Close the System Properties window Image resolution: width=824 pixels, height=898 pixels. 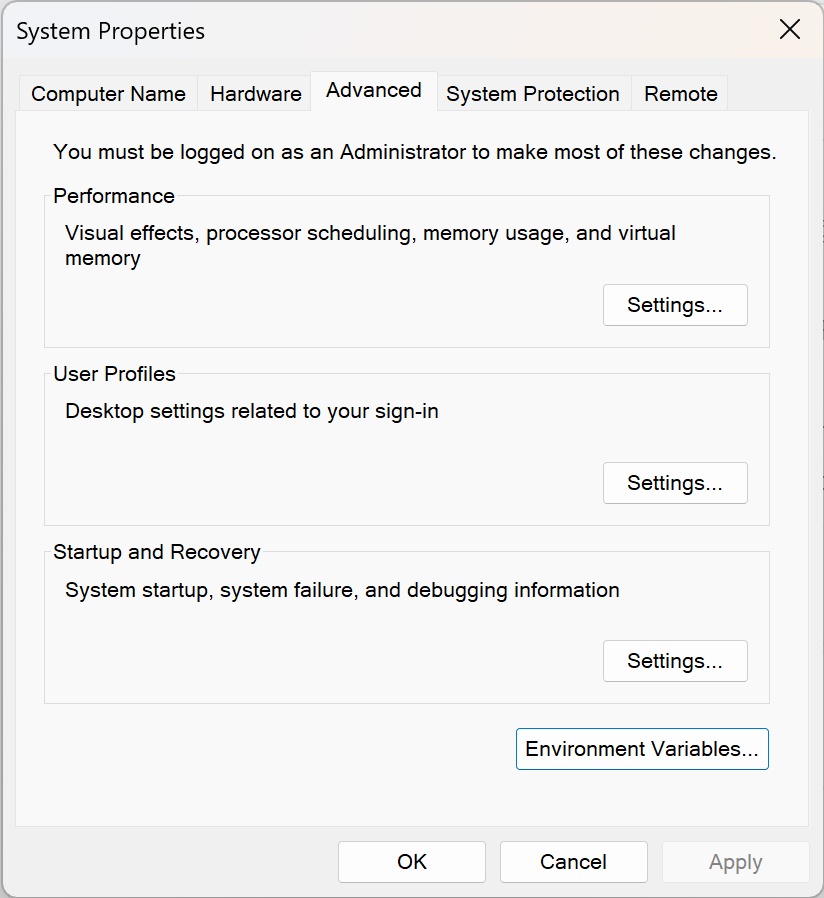(790, 30)
